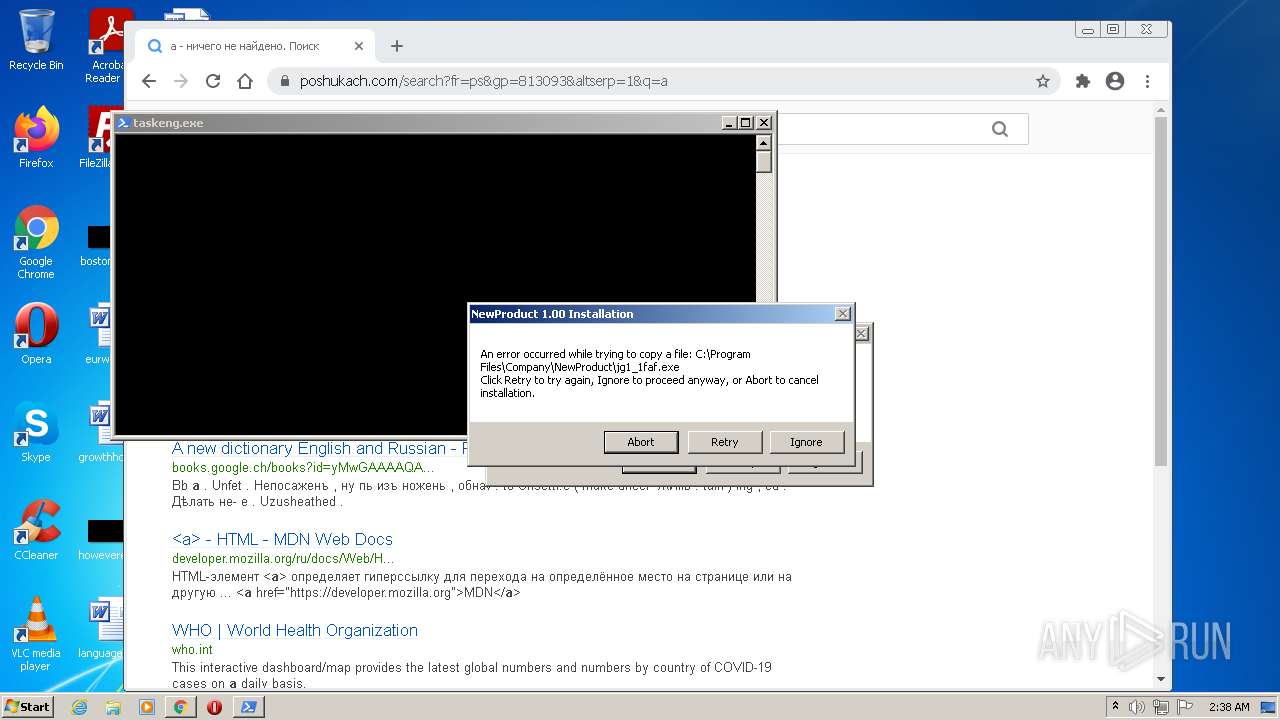This screenshot has width=1280, height=720.
Task: Show hidden system tray icons
Action: point(1115,707)
